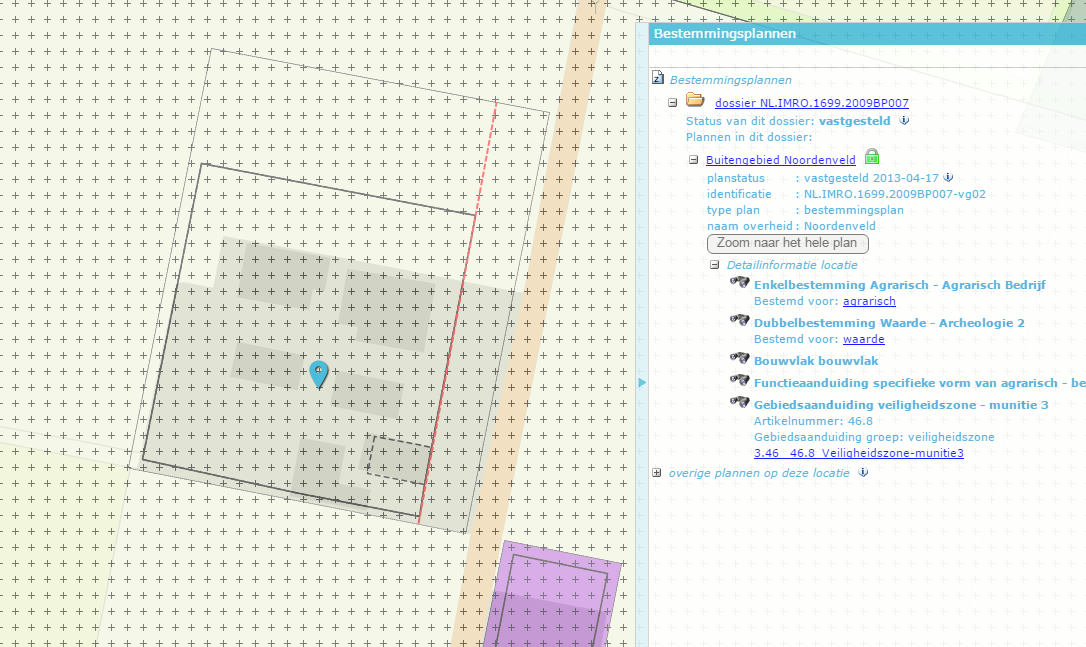This screenshot has width=1086, height=647.
Task: Click the Artikelnummer: 46.8 text
Action: [813, 421]
